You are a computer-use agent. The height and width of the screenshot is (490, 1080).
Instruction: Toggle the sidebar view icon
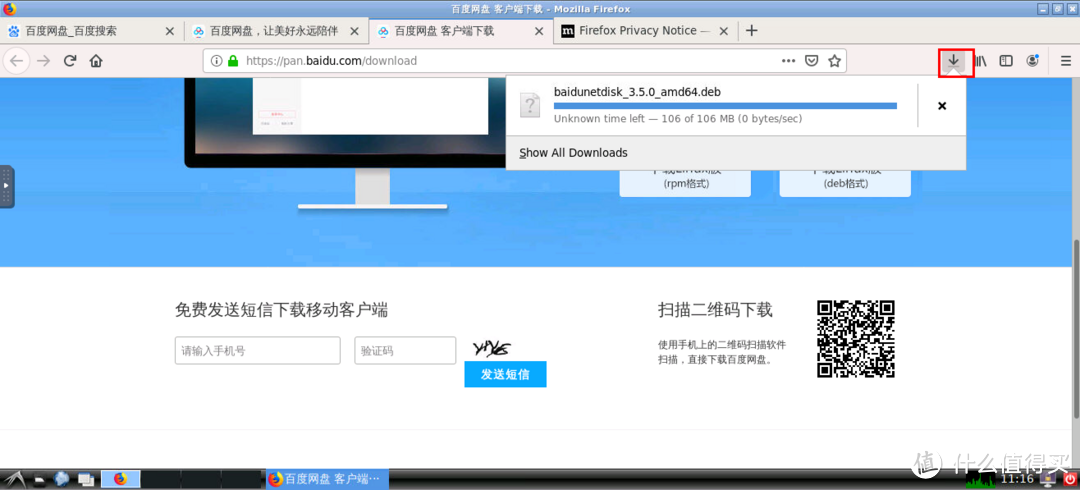coord(1006,61)
